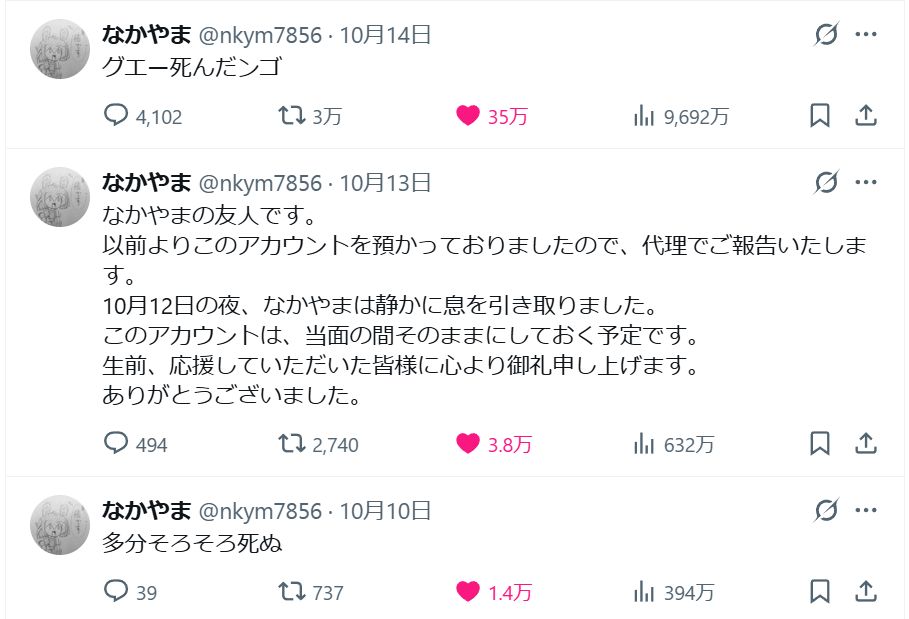Bookmark the 多分そろそろ死ぬ tweet
This screenshot has height=619, width=909.
(820, 592)
